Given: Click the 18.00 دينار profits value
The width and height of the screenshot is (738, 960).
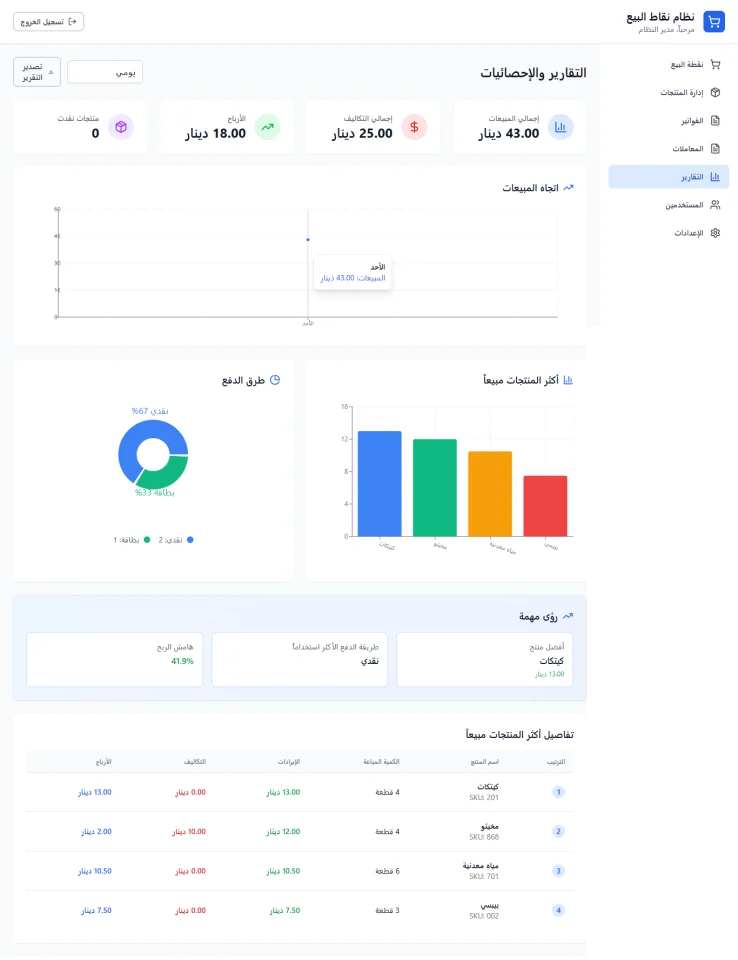Looking at the screenshot, I should pos(216,133).
